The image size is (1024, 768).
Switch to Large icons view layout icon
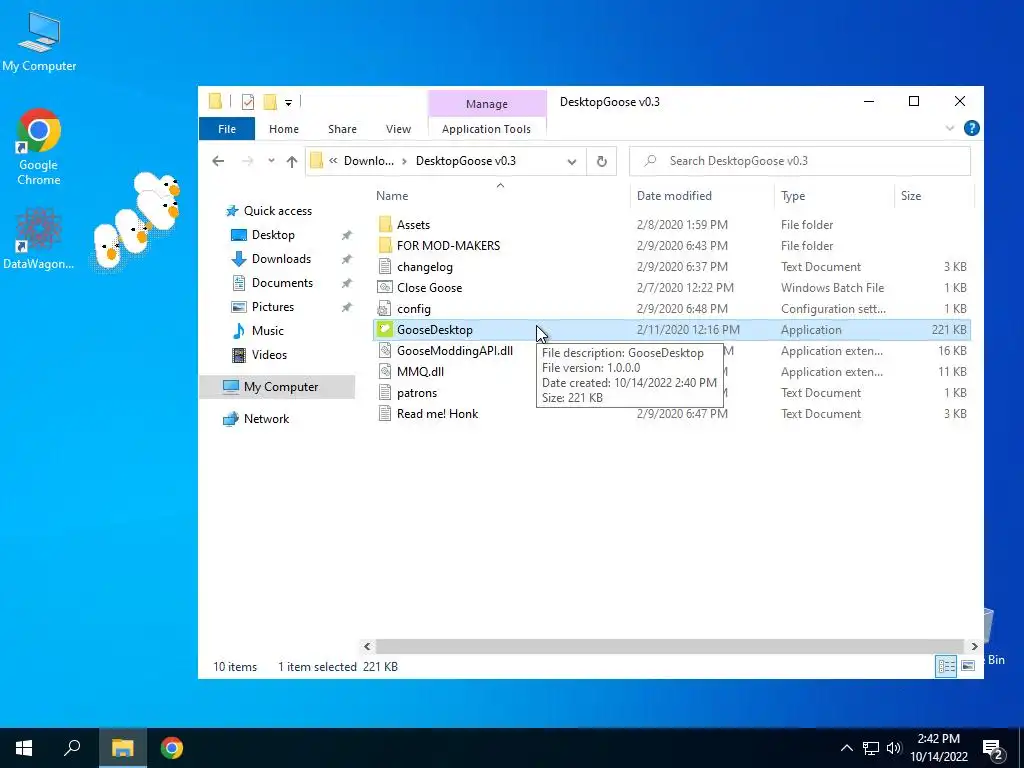point(968,666)
